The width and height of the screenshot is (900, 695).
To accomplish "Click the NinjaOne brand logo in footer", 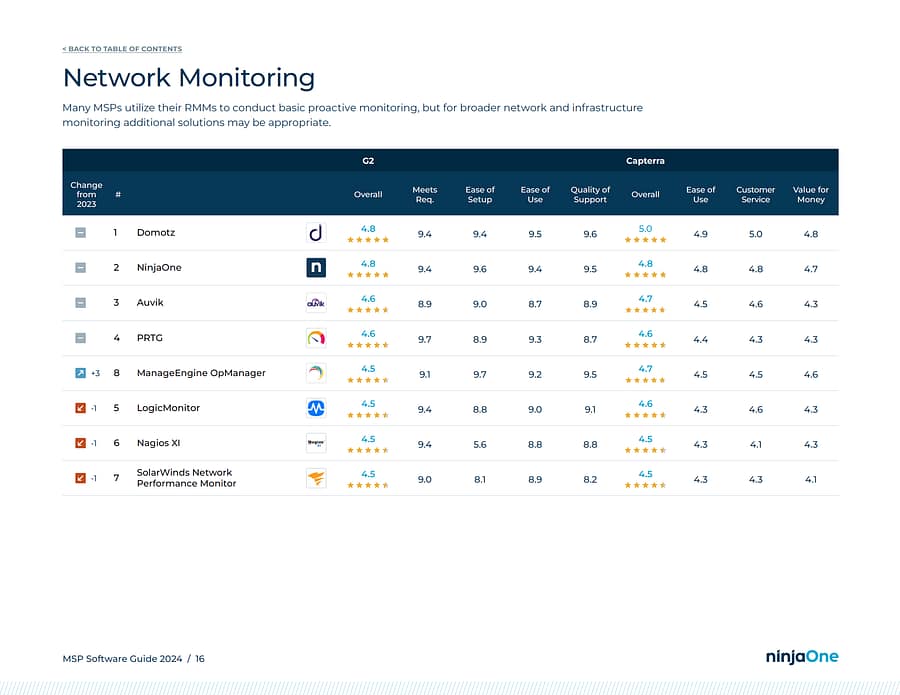I will [x=801, y=657].
